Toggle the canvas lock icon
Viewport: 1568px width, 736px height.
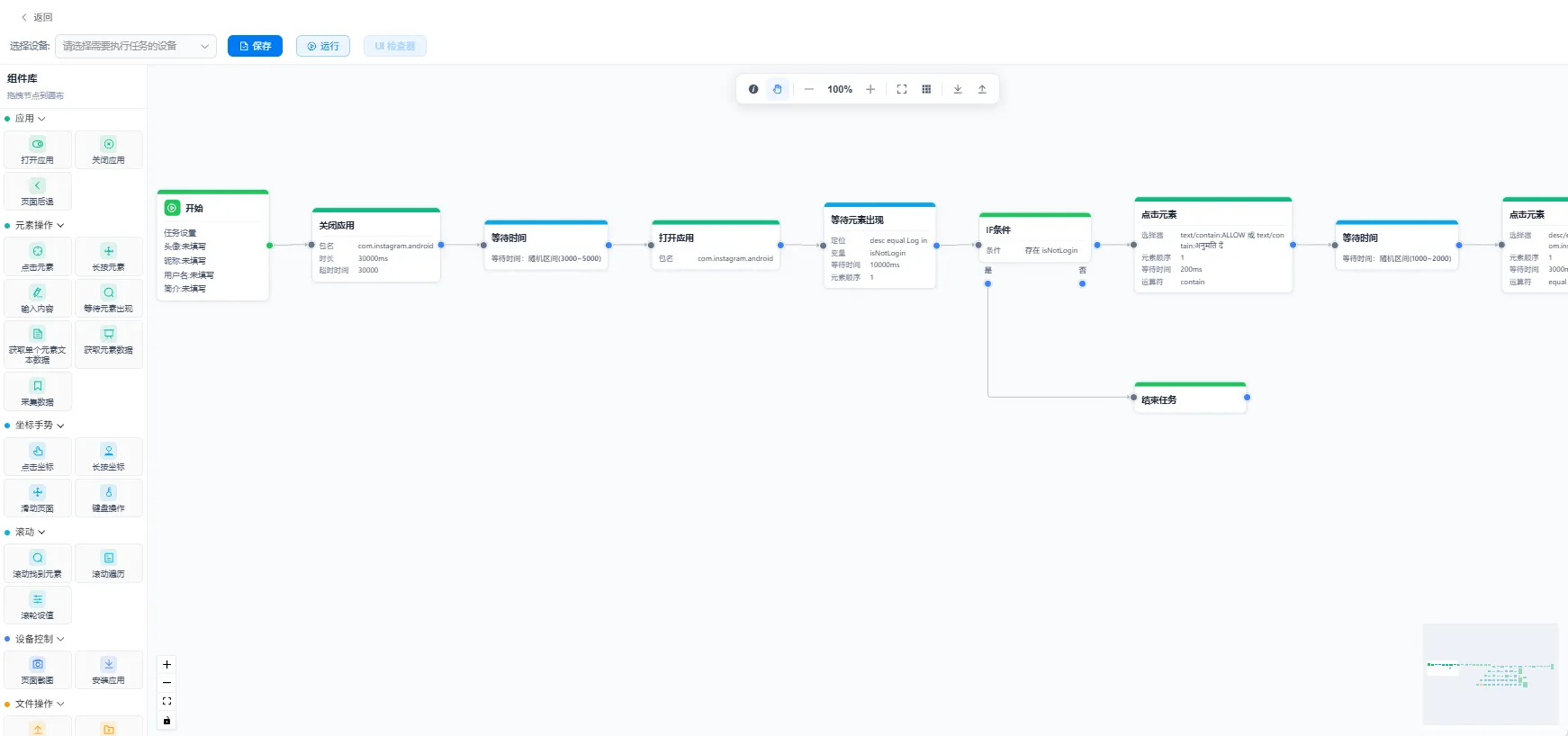click(167, 721)
